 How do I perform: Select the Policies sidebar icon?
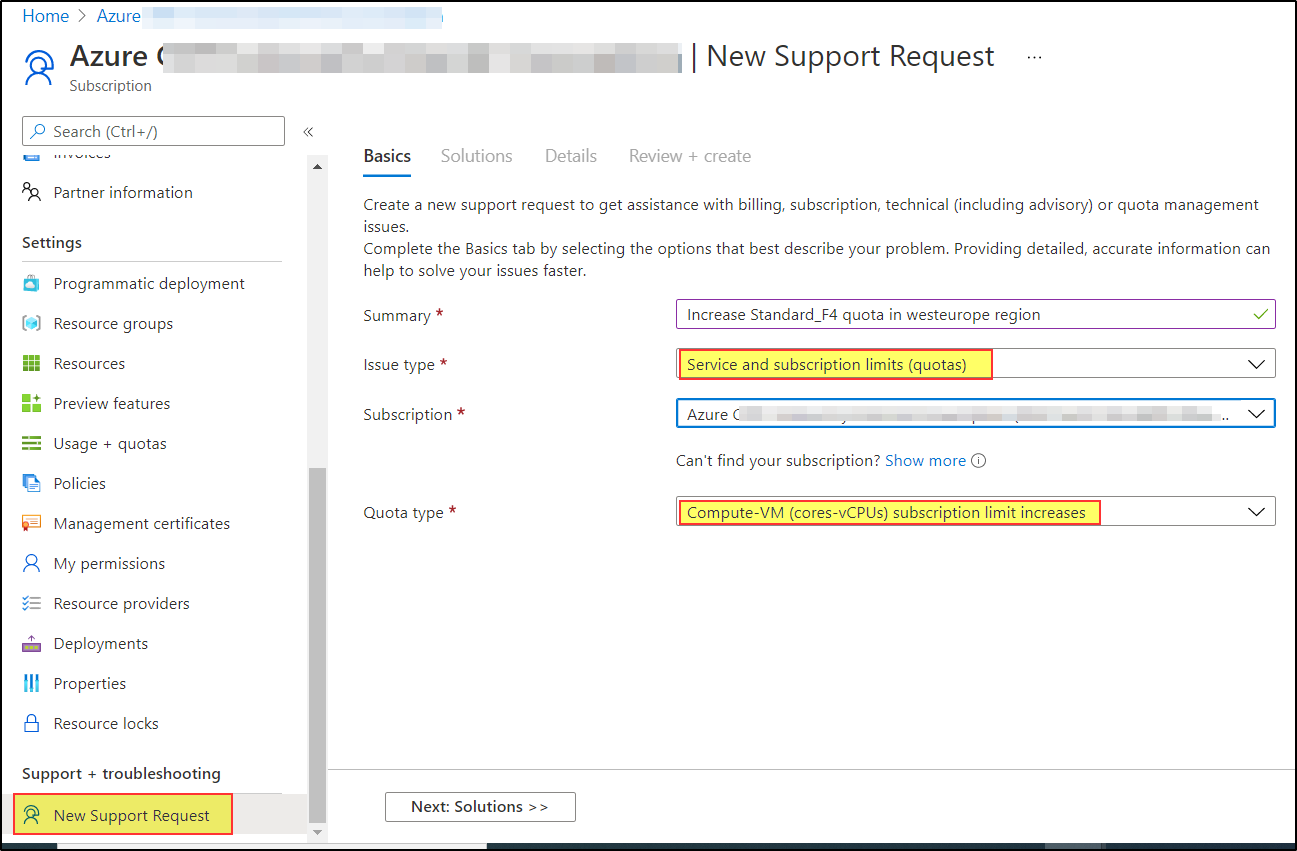coord(33,483)
